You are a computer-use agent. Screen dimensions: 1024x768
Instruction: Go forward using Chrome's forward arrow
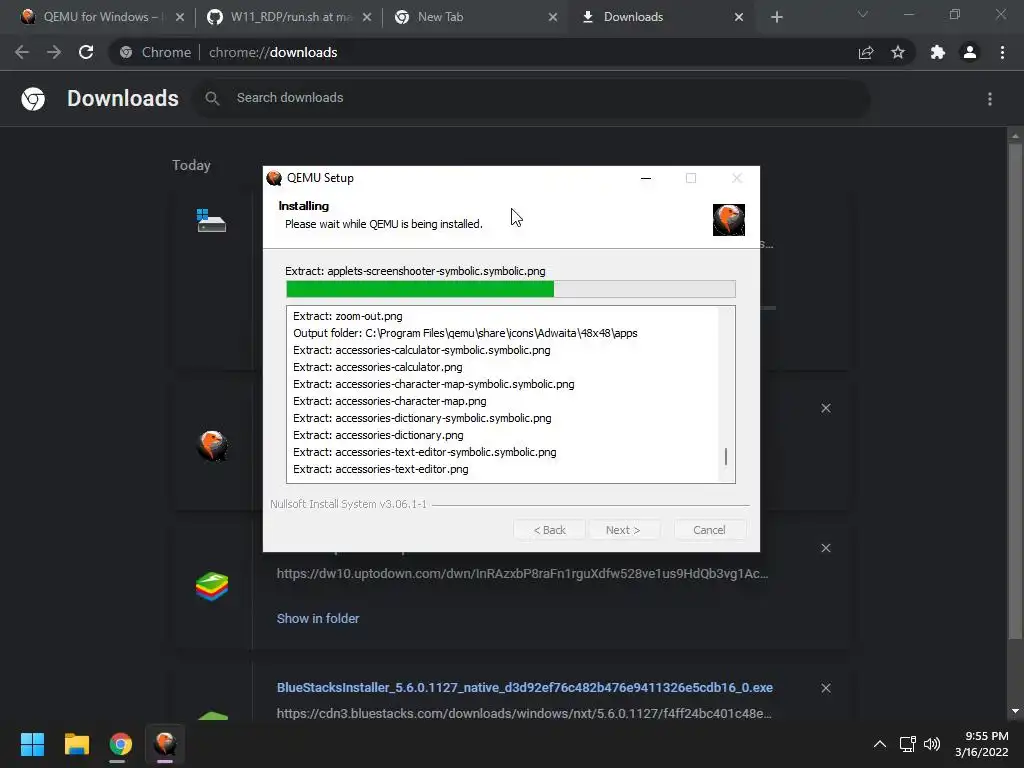(54, 52)
